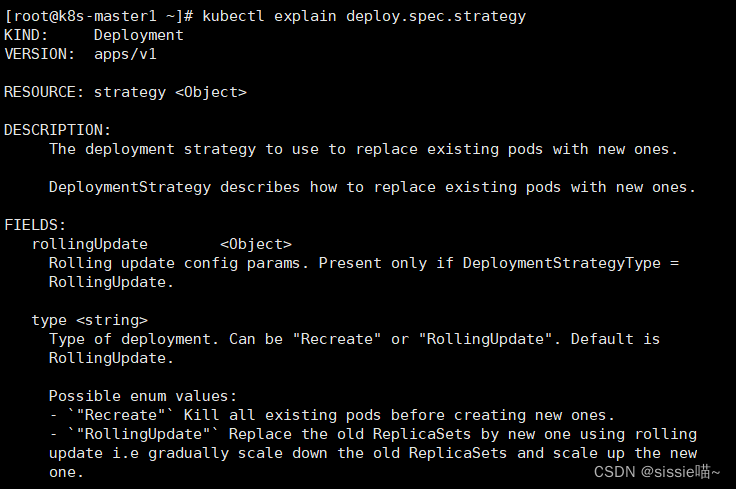Click the rollingUpdate field name
Screen dimensions: 736x489
click(90, 244)
